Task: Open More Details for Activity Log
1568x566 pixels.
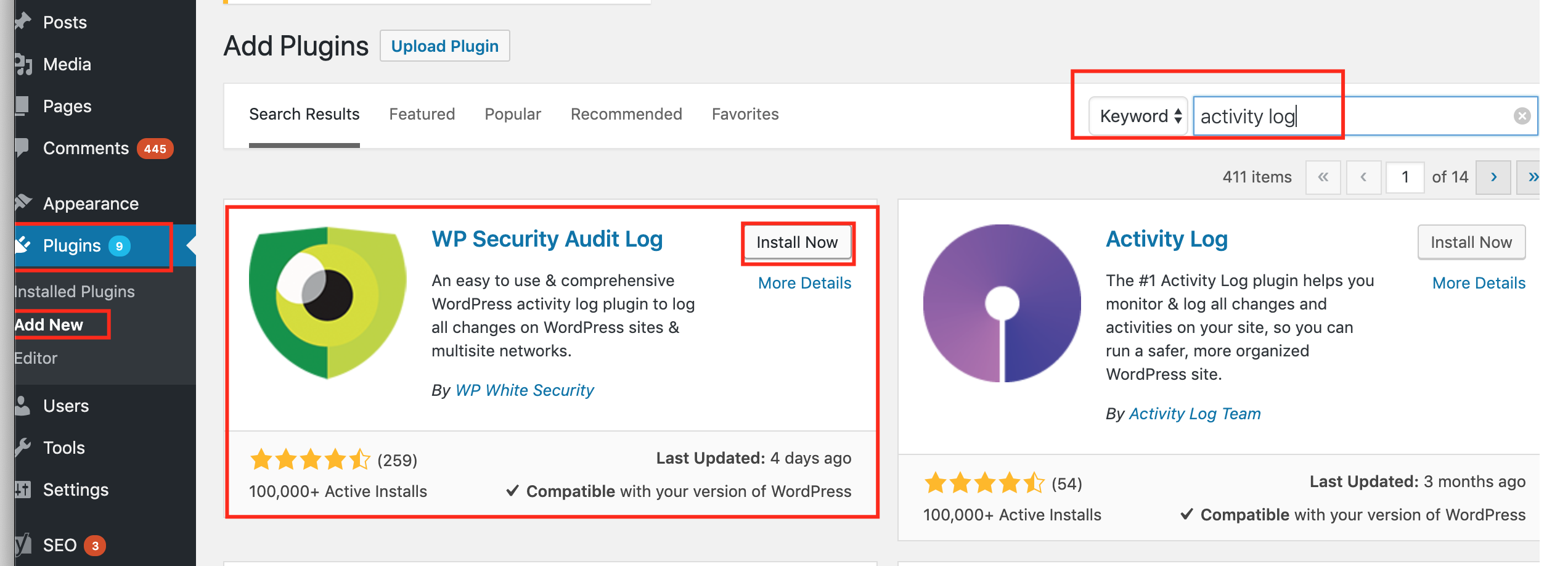Action: [x=1479, y=283]
